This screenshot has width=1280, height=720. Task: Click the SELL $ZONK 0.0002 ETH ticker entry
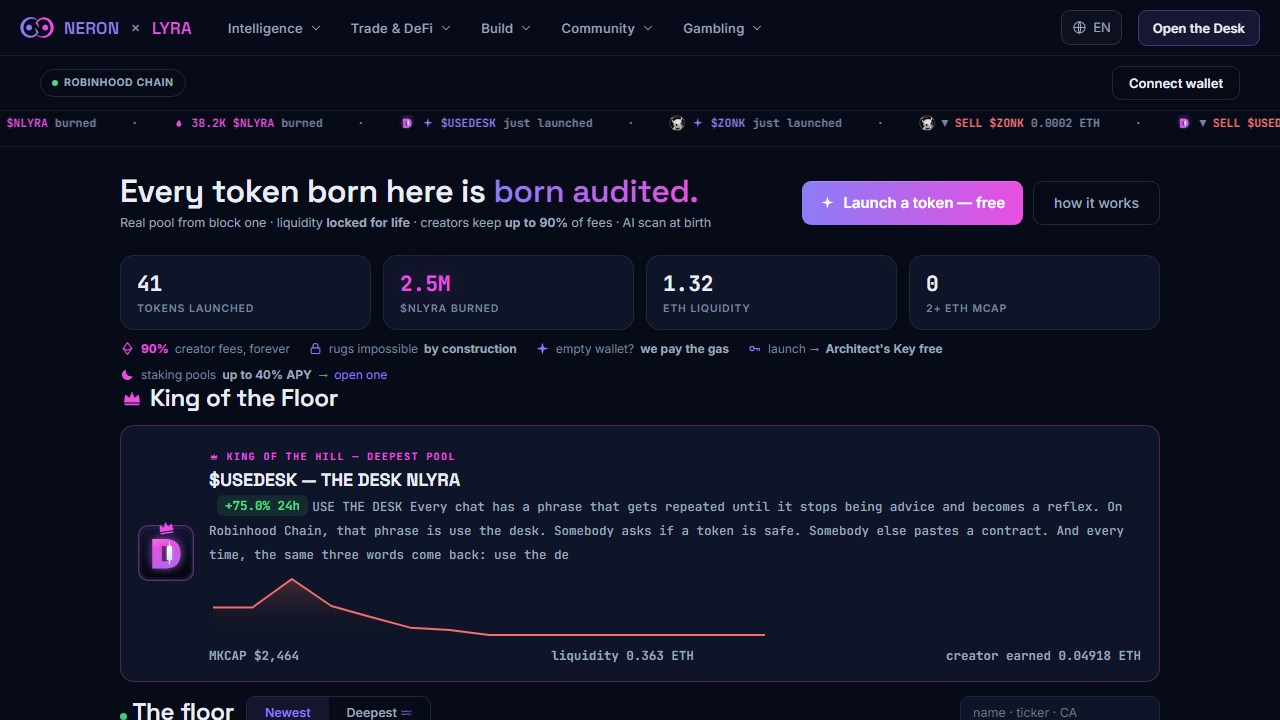pyautogui.click(x=1010, y=123)
